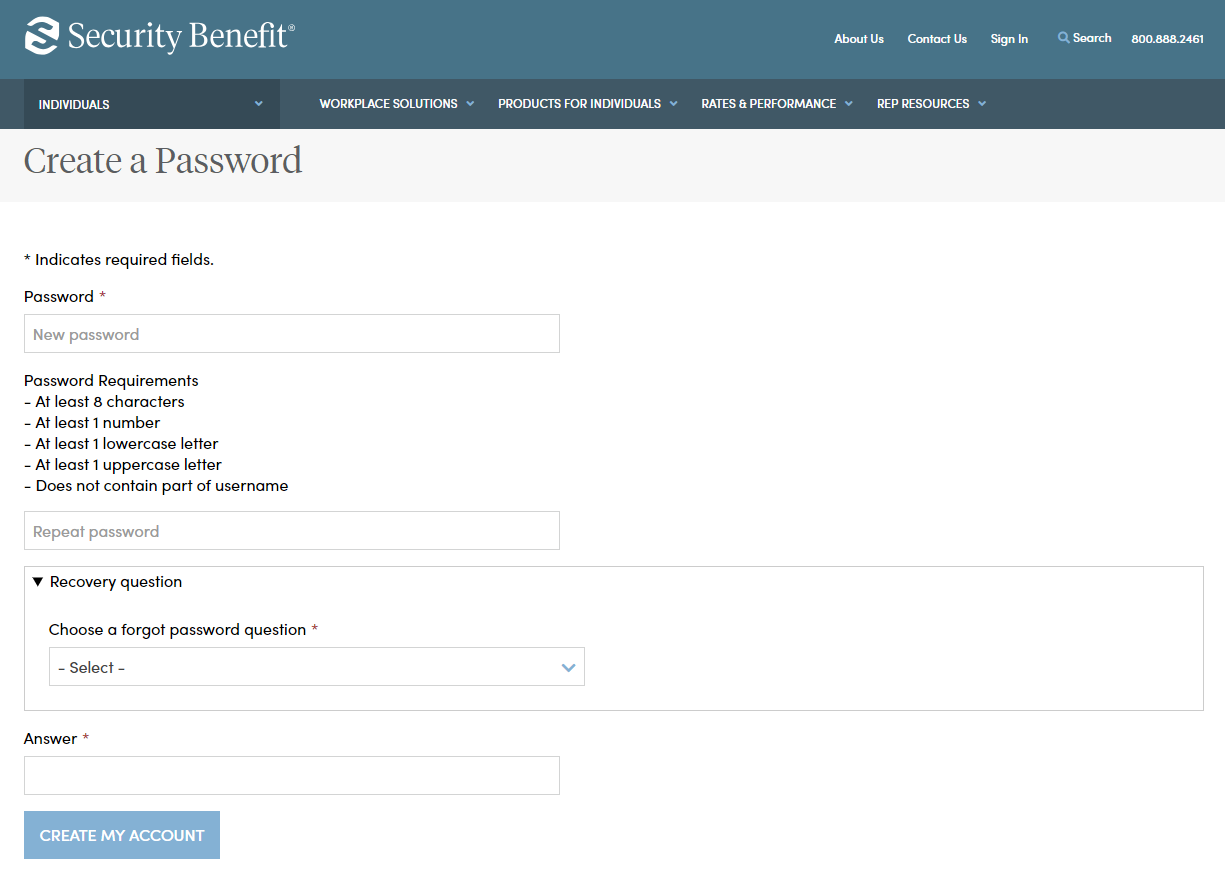This screenshot has width=1225, height=888.
Task: Click the 800.888.2461 phone number
Action: [x=1167, y=39]
